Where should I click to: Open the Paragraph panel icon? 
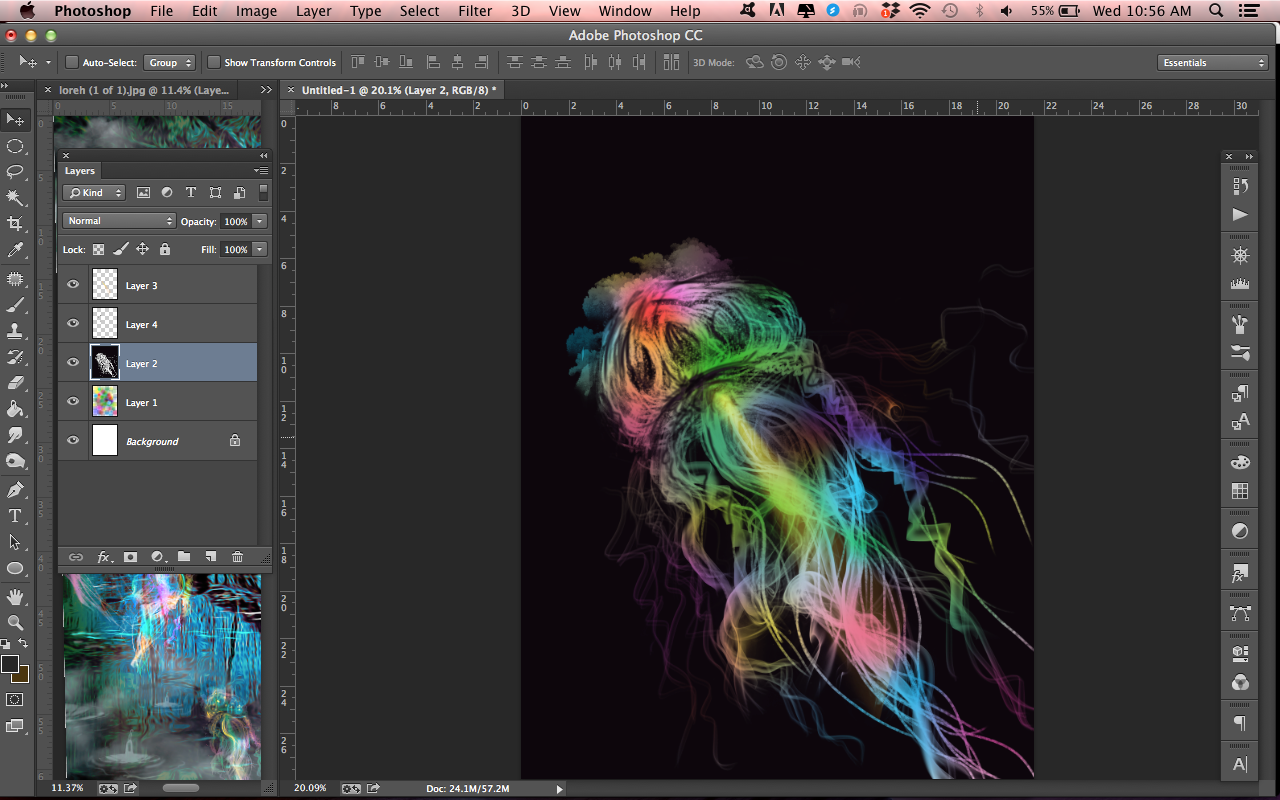point(1240,723)
